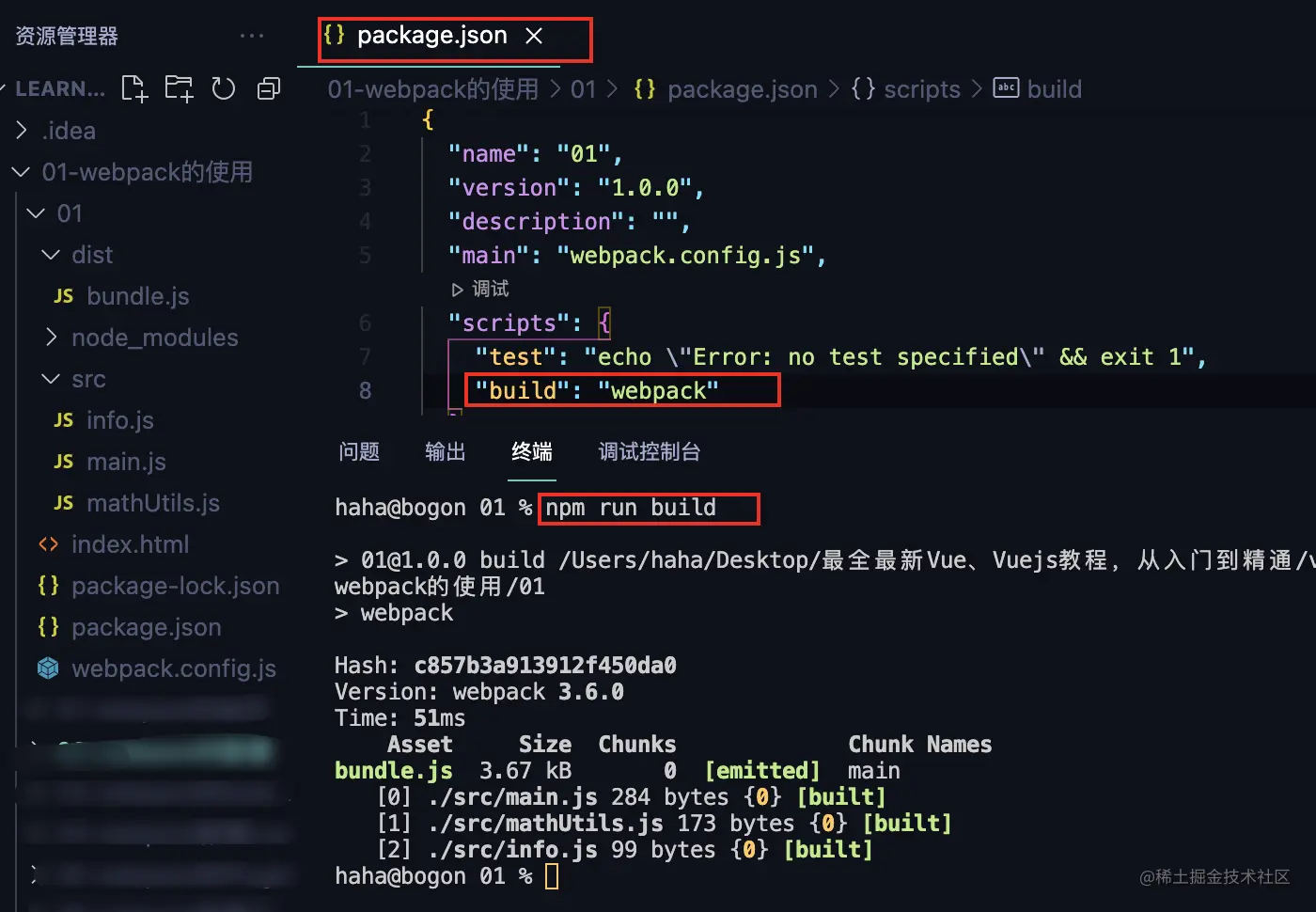Switch to the 输出 (Output) panel tab
Image resolution: width=1316 pixels, height=912 pixels.
(x=446, y=452)
